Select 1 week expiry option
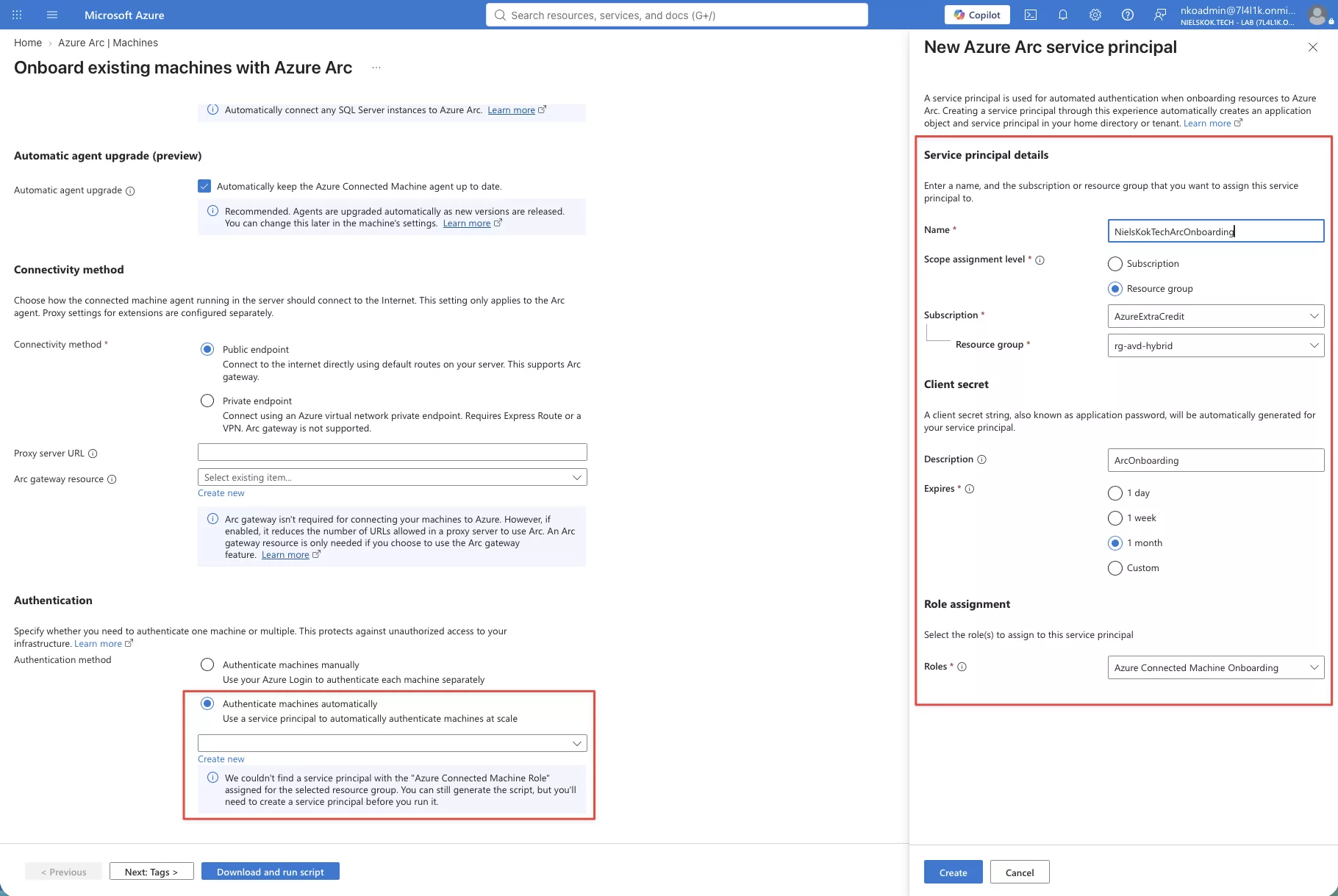This screenshot has height=896, width=1338. (x=1115, y=518)
